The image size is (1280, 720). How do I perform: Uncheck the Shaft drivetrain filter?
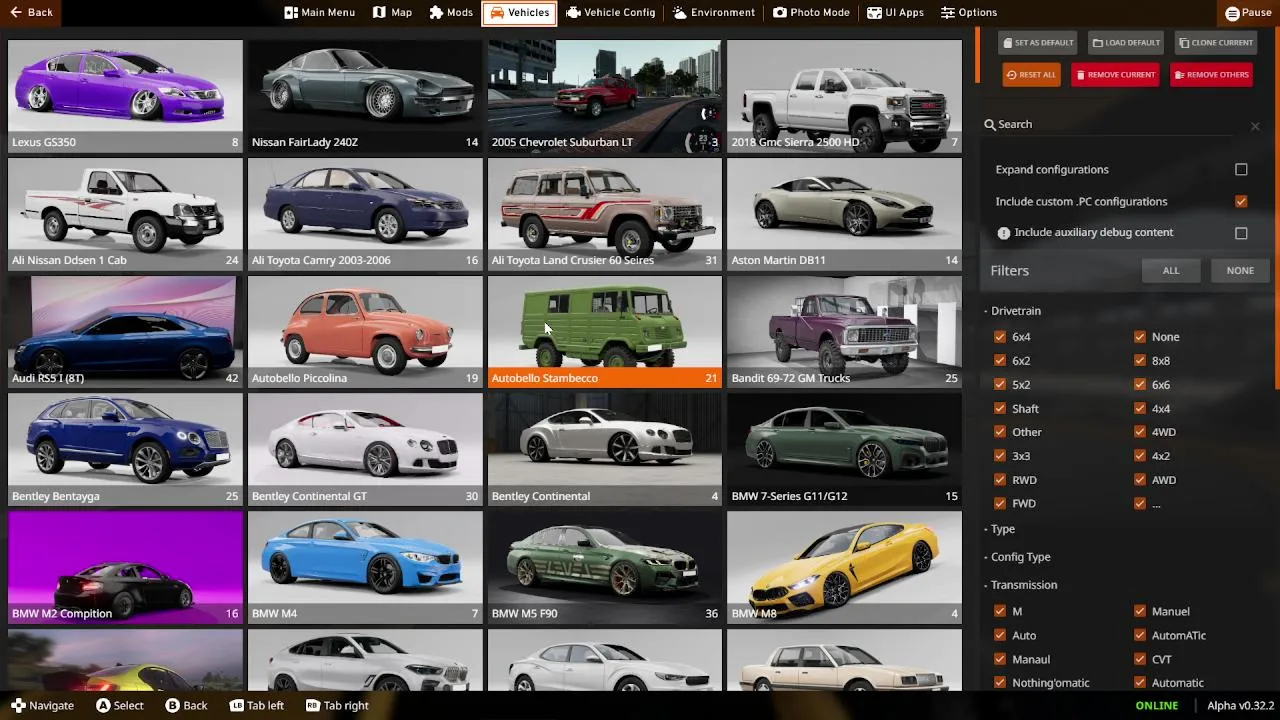coord(1000,409)
